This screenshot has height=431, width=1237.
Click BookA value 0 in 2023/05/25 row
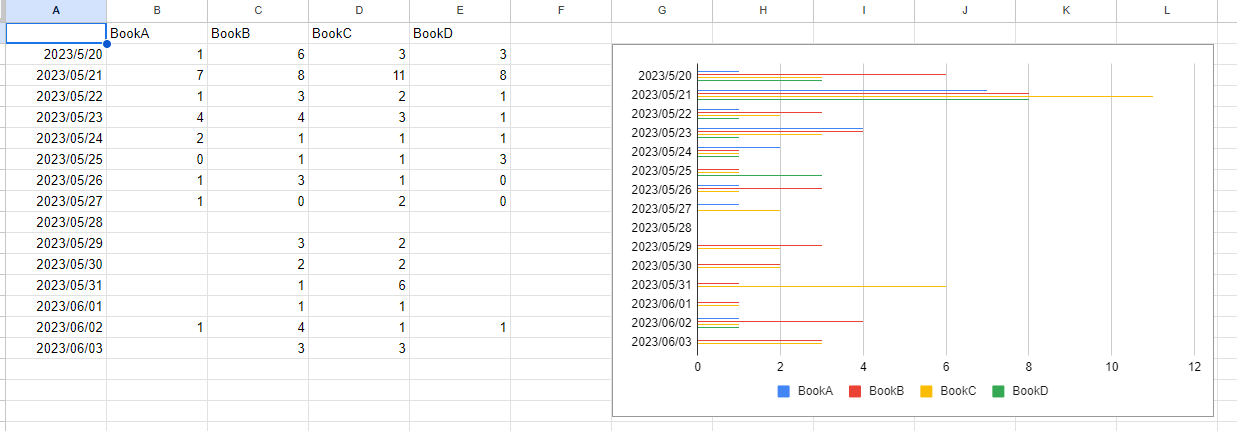point(157,159)
